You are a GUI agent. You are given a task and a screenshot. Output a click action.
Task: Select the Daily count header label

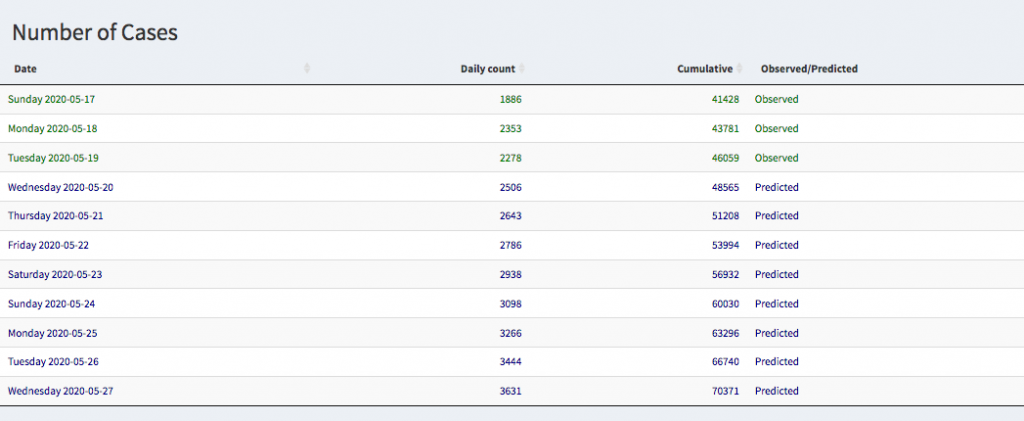pos(487,69)
